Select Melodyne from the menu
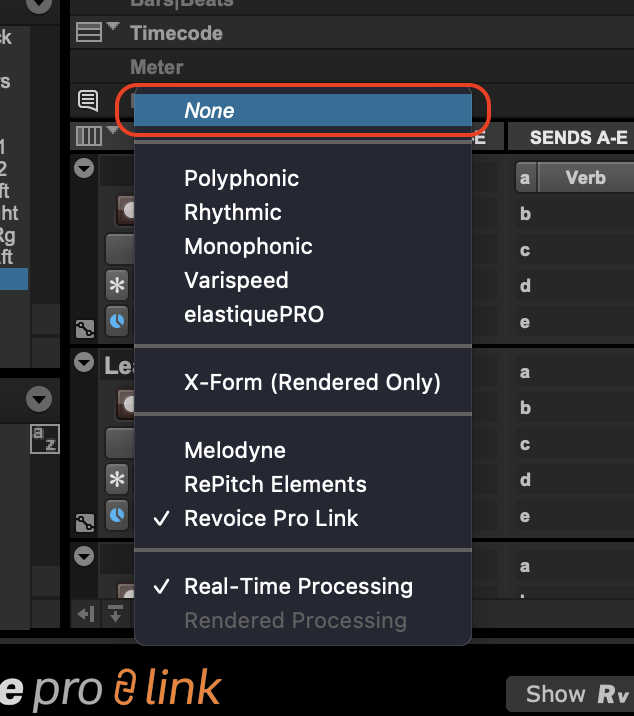 (x=234, y=451)
